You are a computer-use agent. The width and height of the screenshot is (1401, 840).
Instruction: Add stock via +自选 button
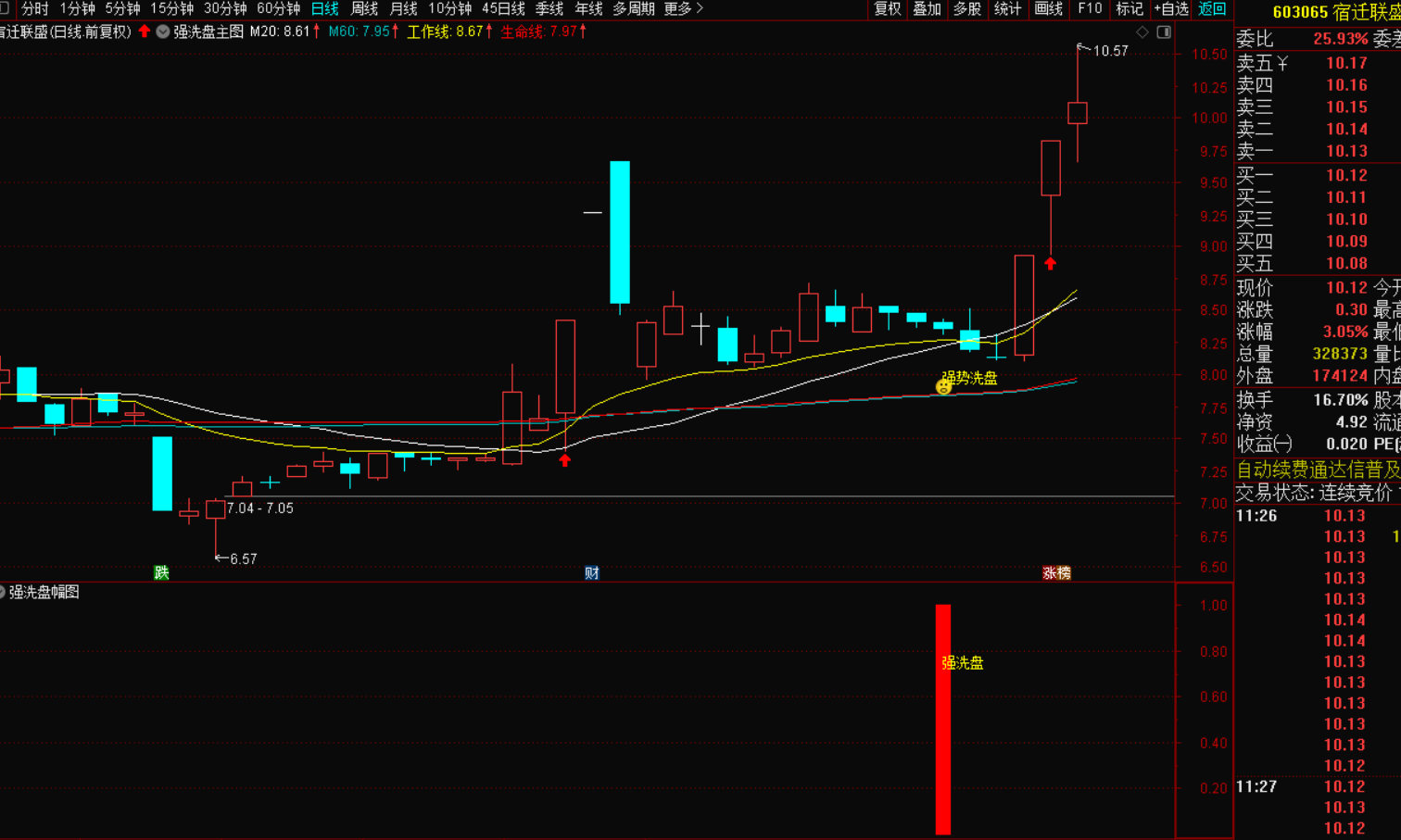pos(1171,9)
